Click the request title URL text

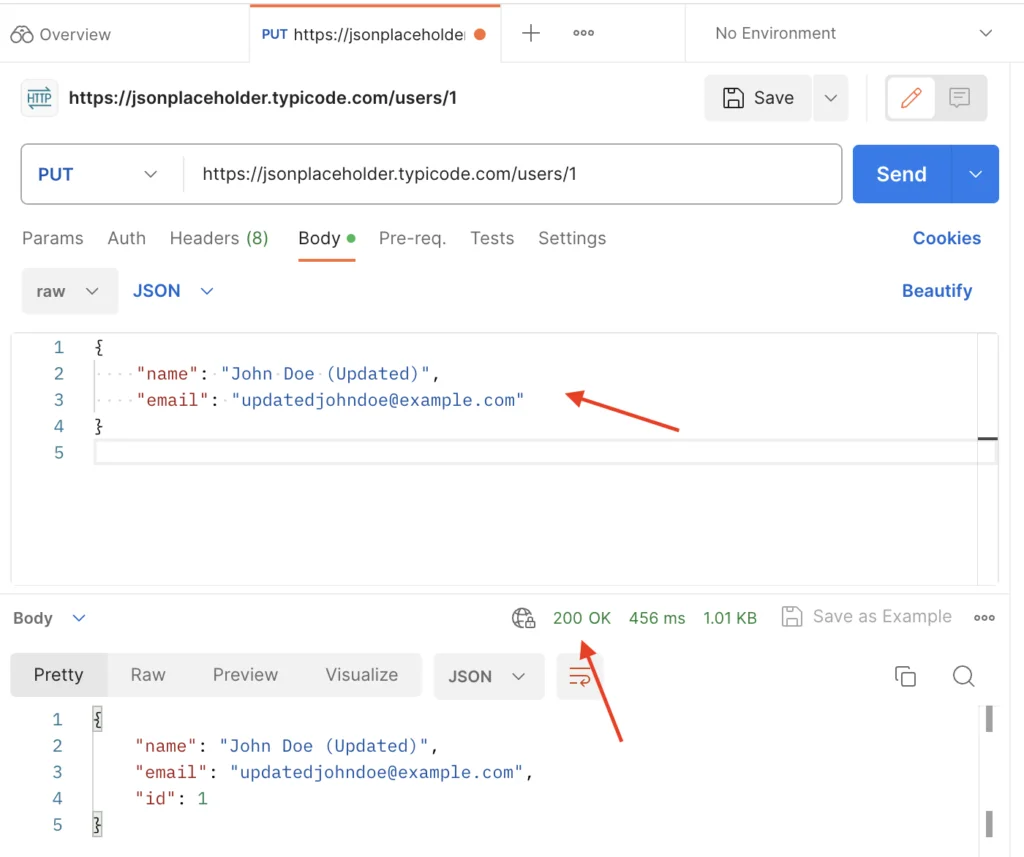(263, 98)
